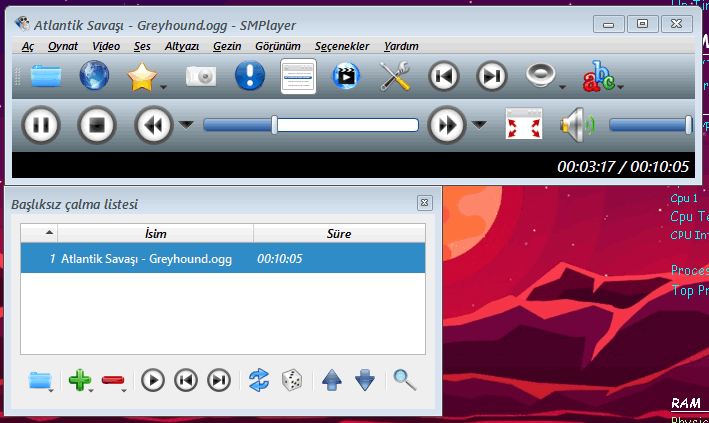Screen dimensions: 709x423
Task: Open favorites with the star icon
Action: (142, 77)
